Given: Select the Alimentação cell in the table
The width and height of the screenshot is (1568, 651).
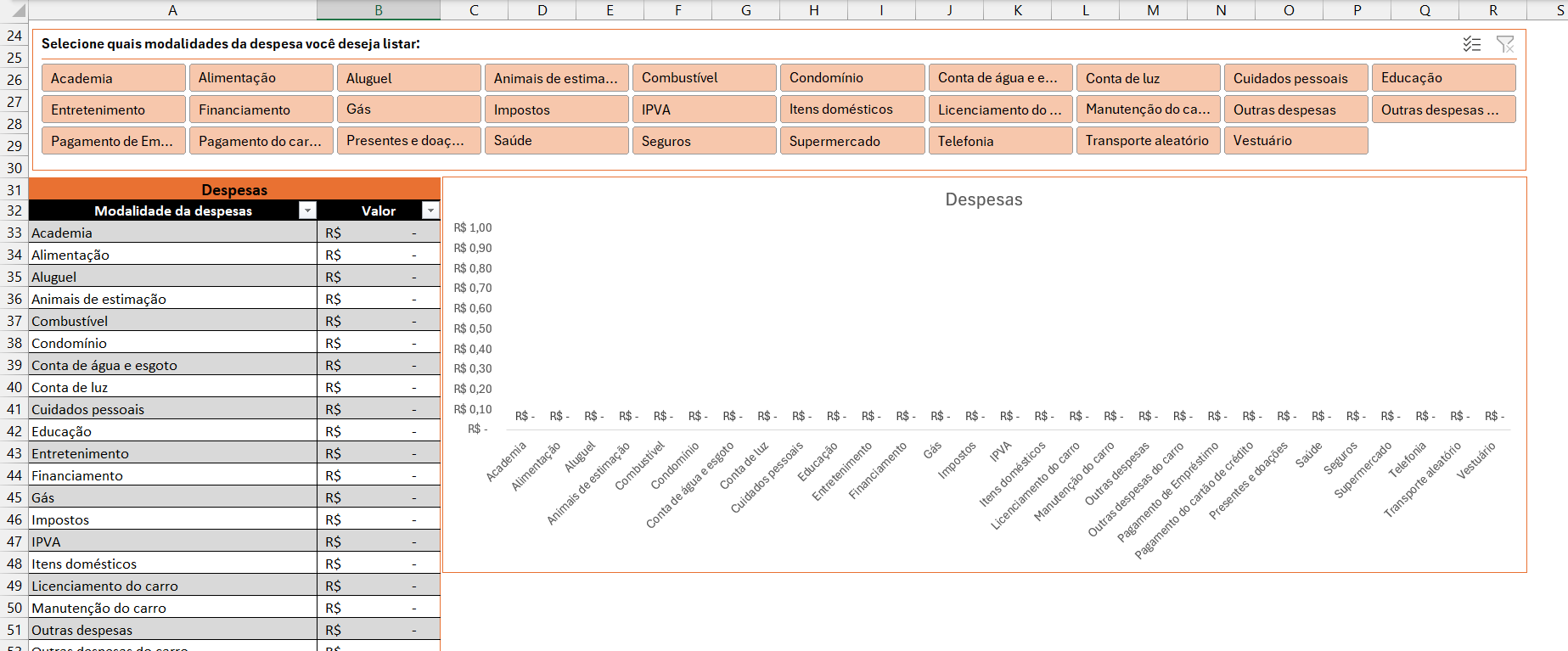Looking at the screenshot, I should point(173,255).
